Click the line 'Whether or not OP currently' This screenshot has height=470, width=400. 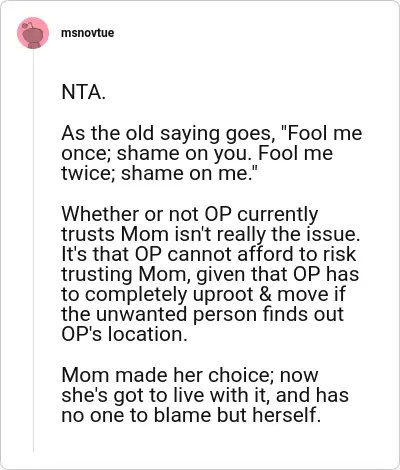coord(189,214)
